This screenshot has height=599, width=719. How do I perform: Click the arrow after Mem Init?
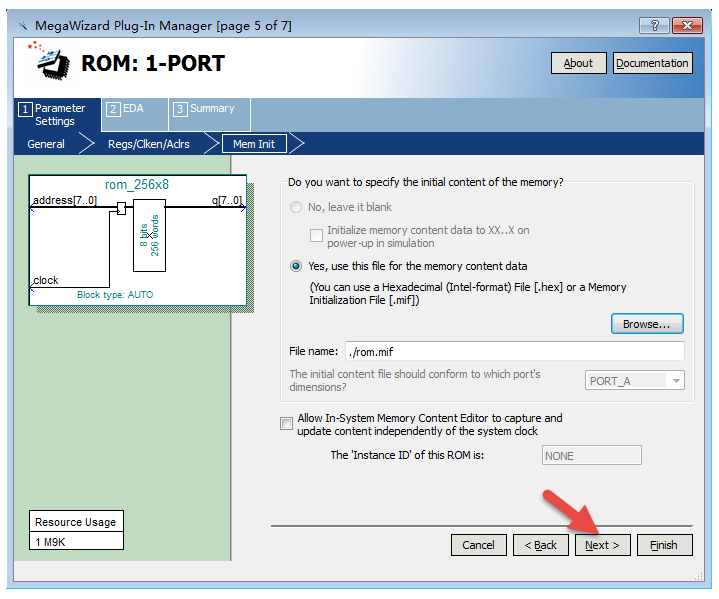(x=297, y=144)
